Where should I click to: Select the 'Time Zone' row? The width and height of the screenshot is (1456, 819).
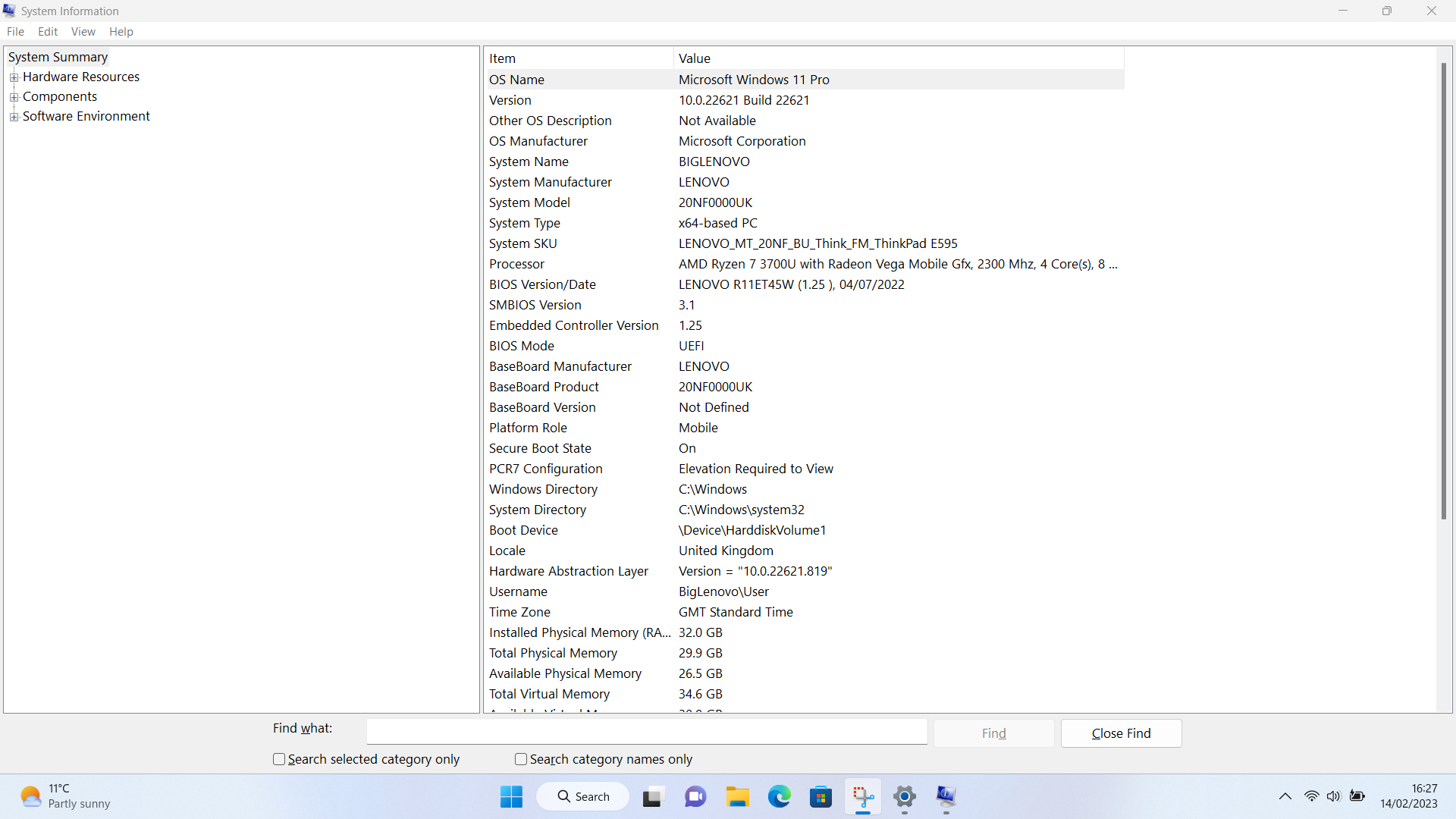coord(805,612)
